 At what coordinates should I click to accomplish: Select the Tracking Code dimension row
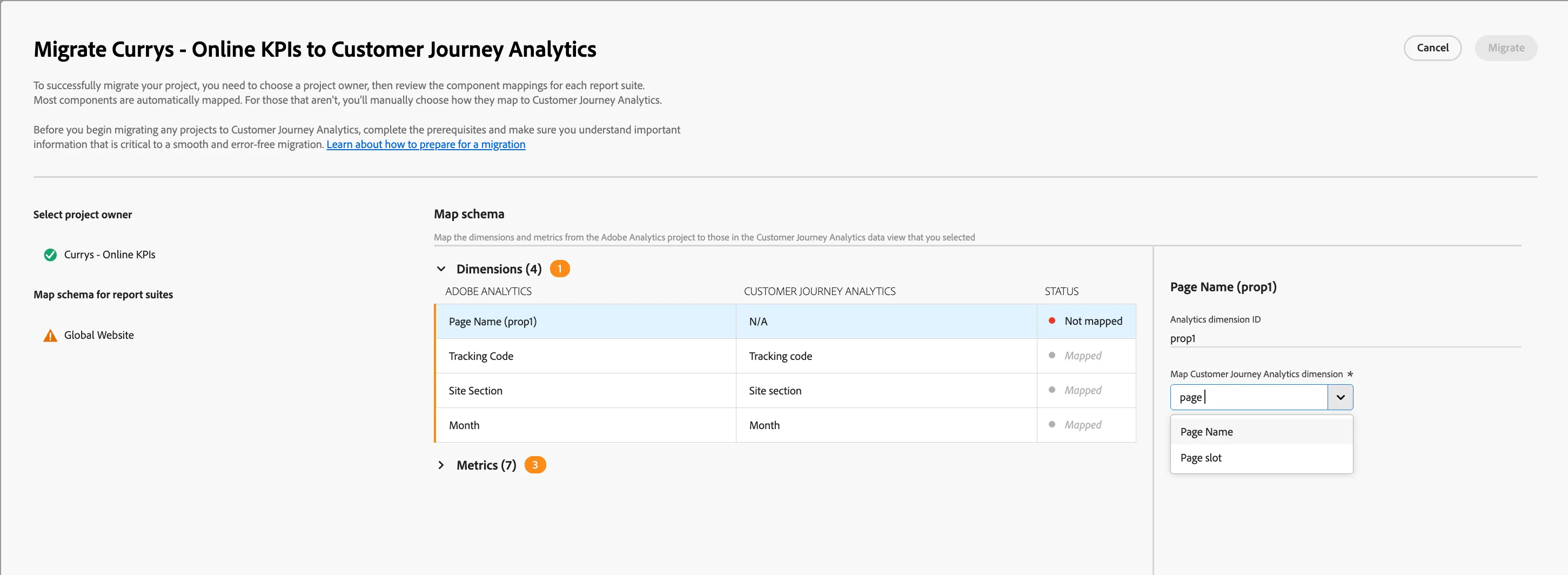[x=785, y=356]
